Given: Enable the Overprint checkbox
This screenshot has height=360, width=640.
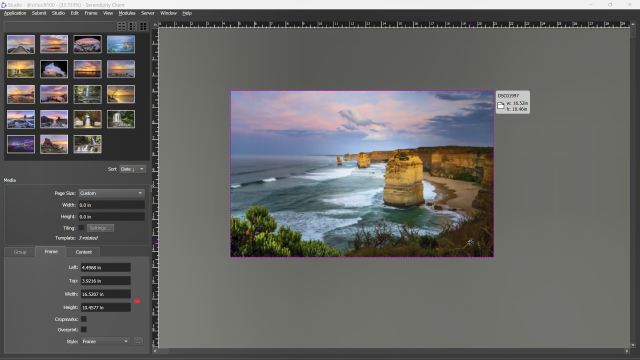Looking at the screenshot, I should click(x=84, y=329).
